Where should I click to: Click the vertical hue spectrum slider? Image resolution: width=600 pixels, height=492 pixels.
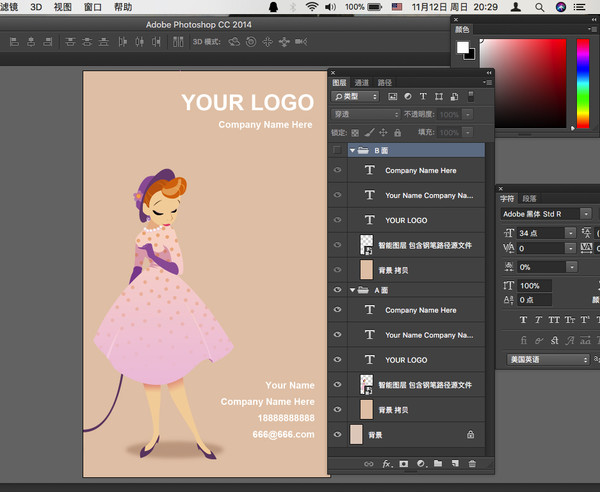[x=583, y=83]
